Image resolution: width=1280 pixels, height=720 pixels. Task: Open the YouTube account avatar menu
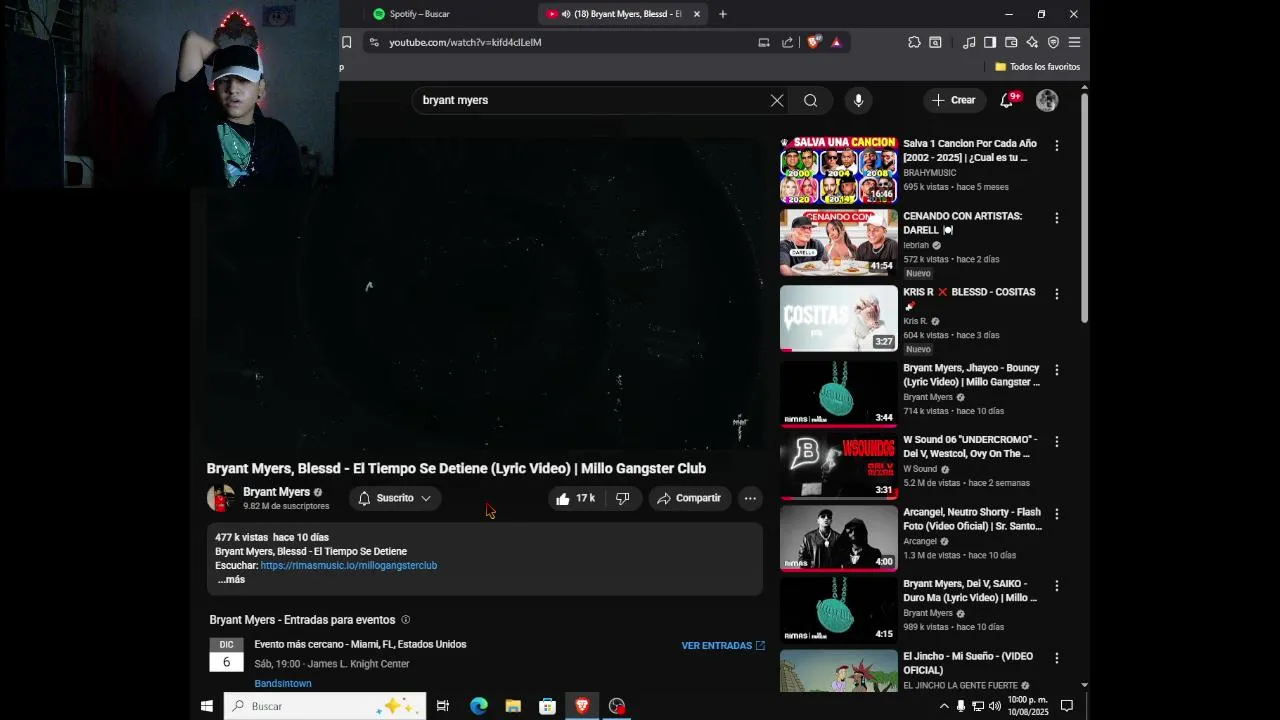pos(1047,100)
